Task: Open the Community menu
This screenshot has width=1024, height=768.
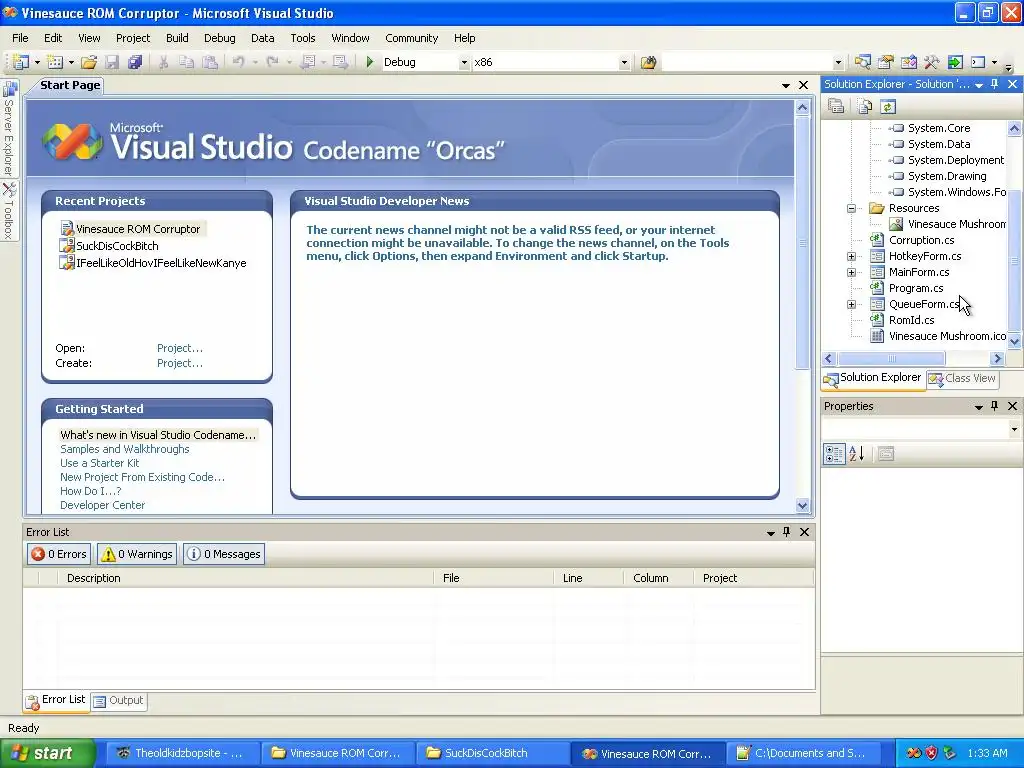Action: [411, 38]
